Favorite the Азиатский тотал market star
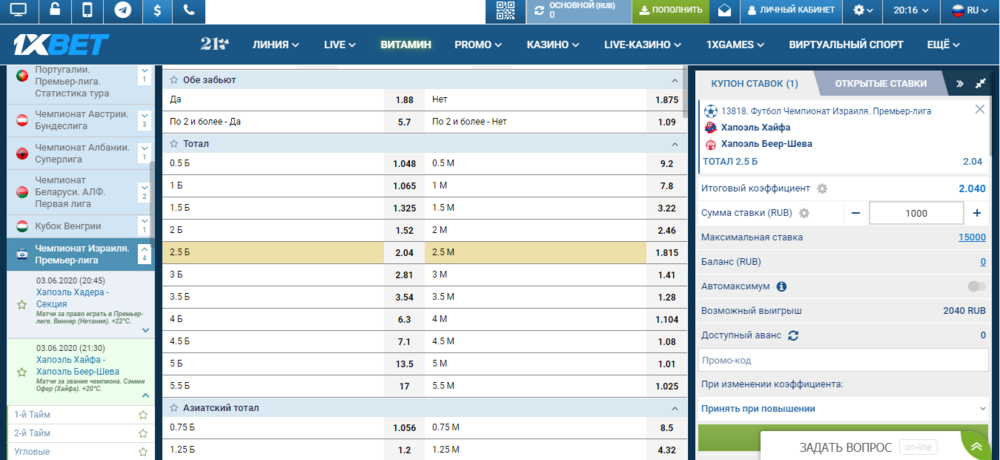Screen dimensions: 1000x460 (x=173, y=408)
